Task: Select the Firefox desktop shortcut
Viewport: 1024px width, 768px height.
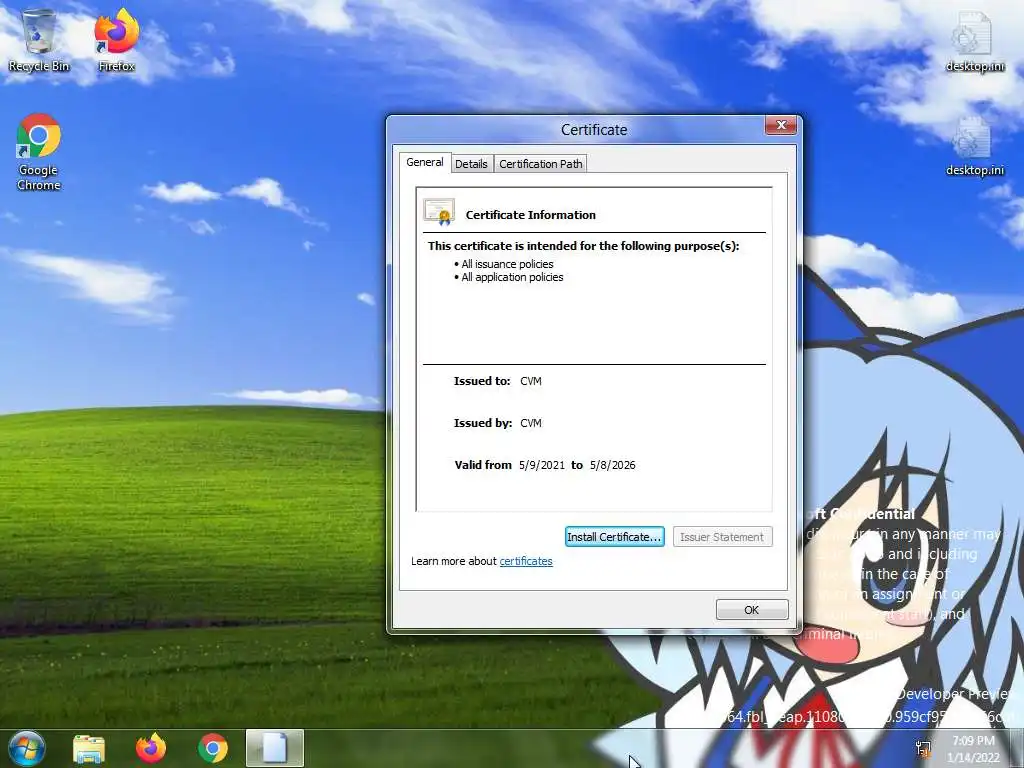Action: point(117,40)
